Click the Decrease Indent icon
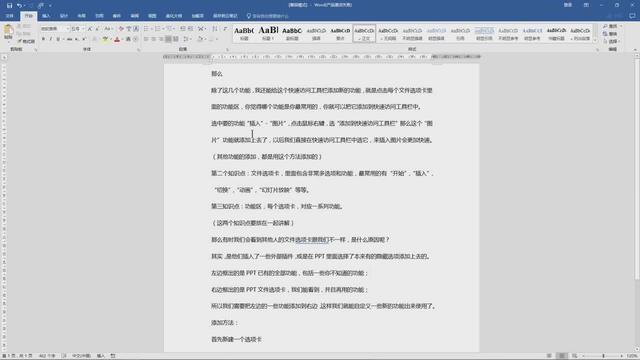Screen dimensions: 640x360 [183, 29]
